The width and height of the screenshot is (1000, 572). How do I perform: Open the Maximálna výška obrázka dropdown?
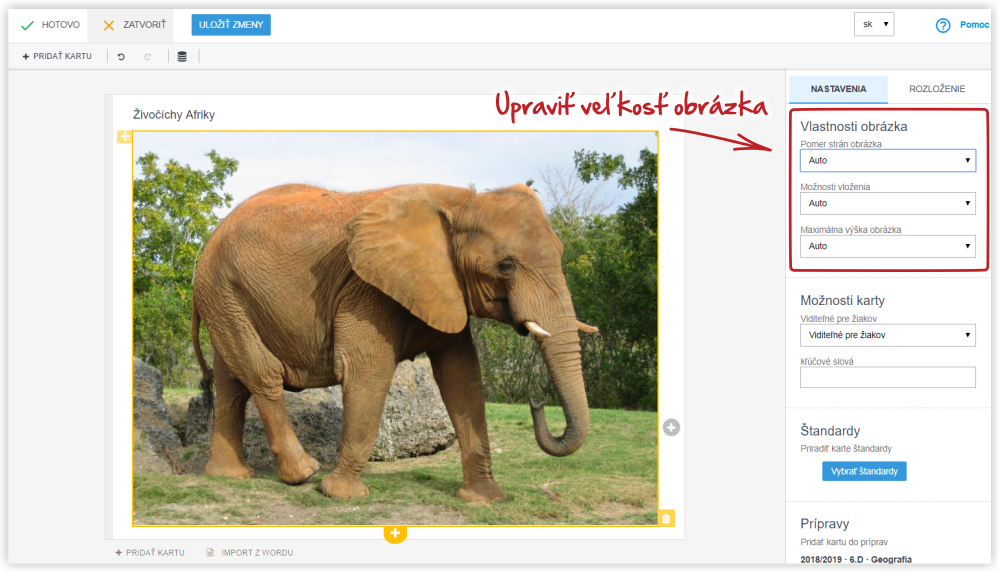[888, 246]
